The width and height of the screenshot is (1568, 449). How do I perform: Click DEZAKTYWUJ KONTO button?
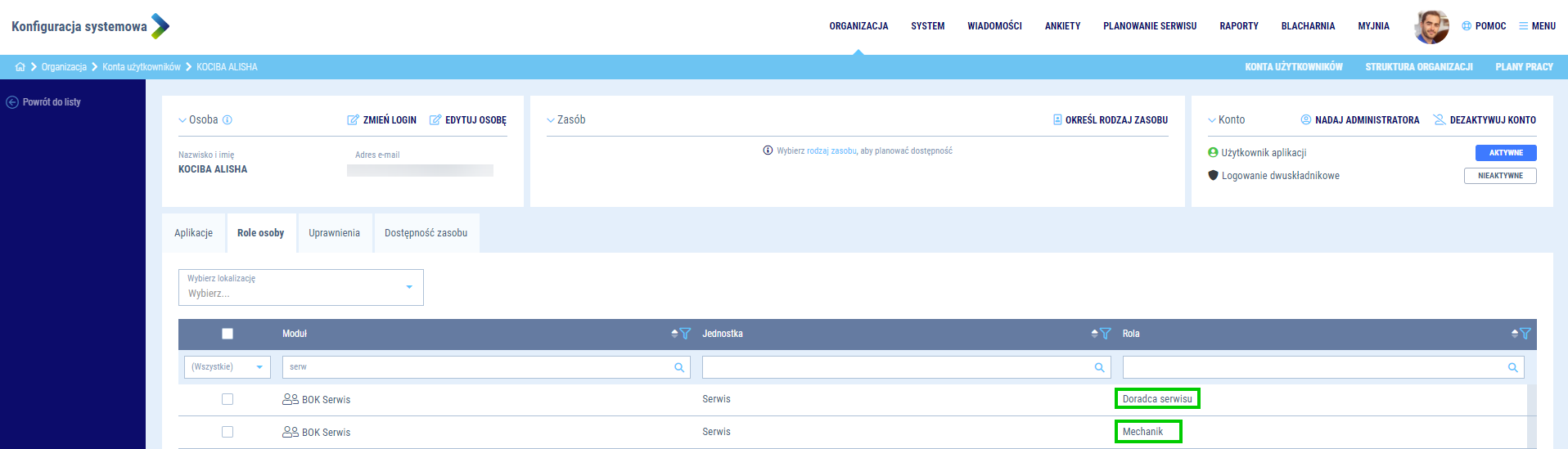tap(1484, 120)
